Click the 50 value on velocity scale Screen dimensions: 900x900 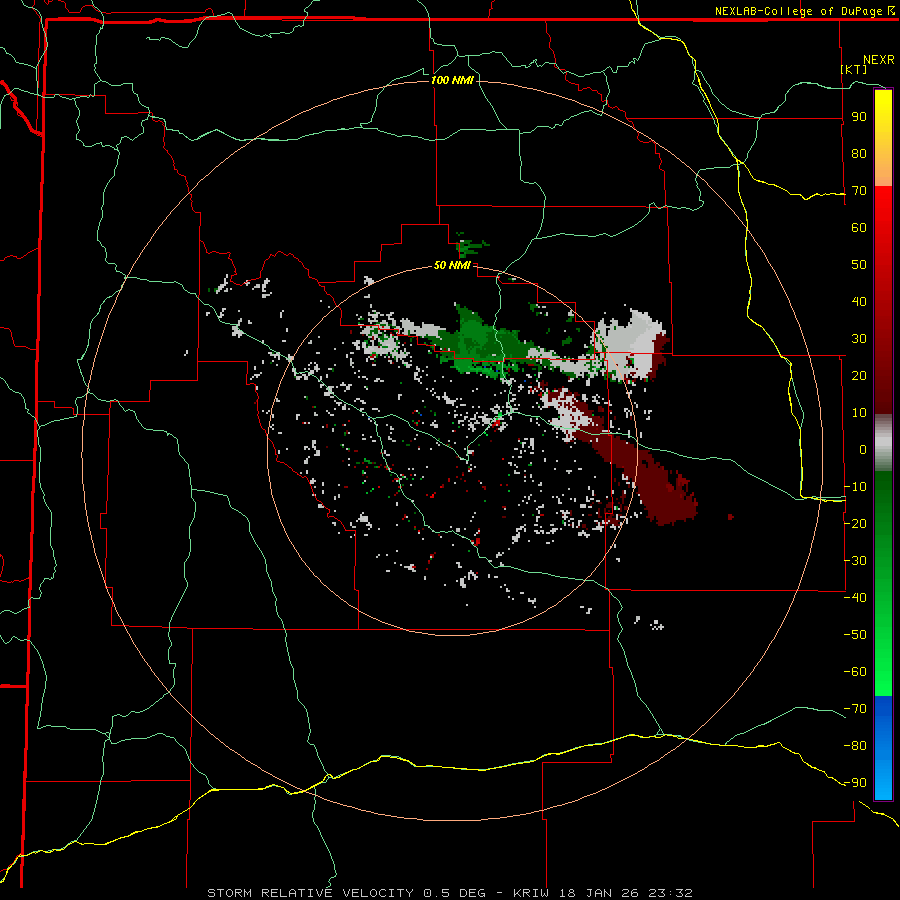859,265
